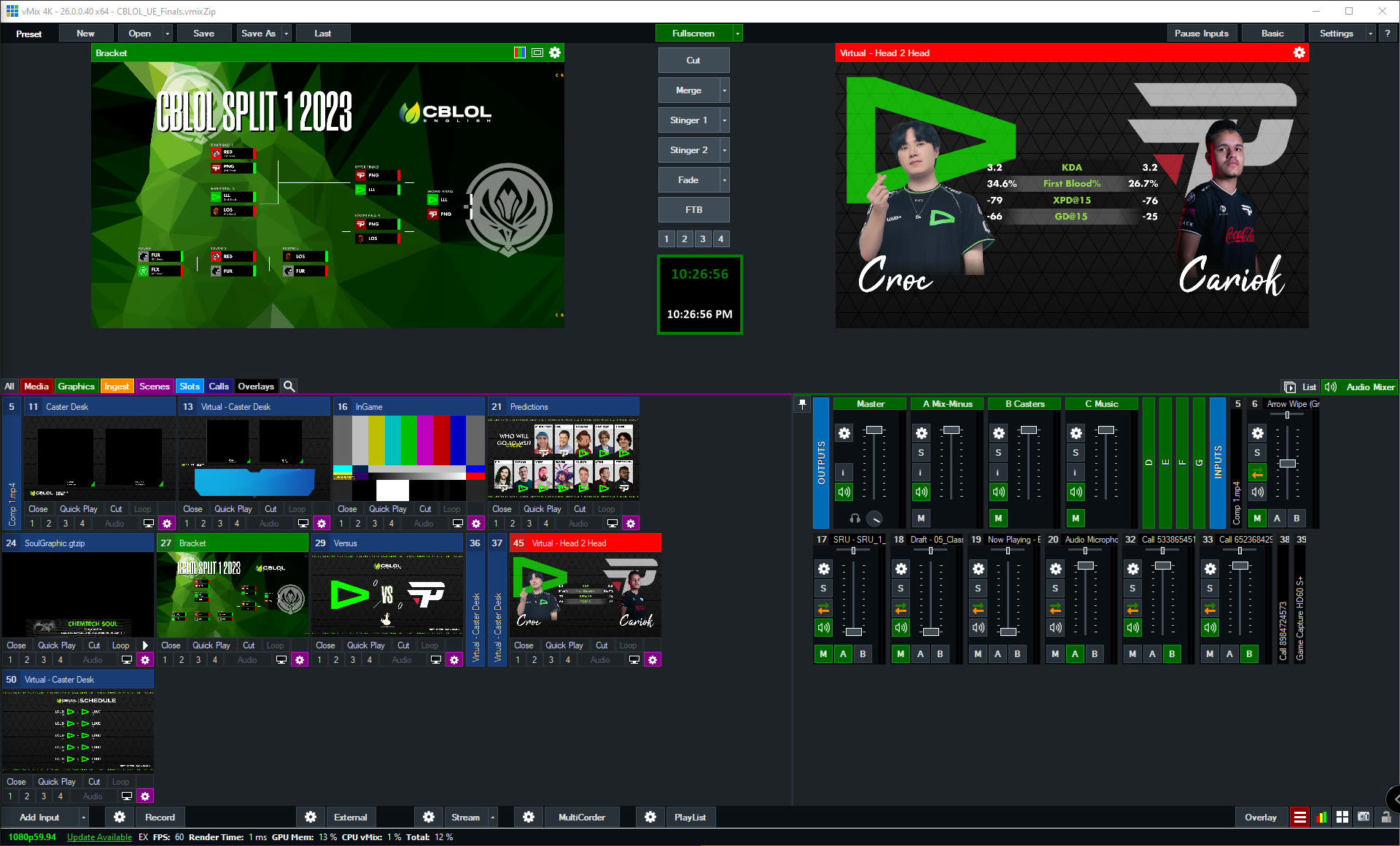The height and width of the screenshot is (846, 1400).
Task: Open Master audio settings gear
Action: pyautogui.click(x=844, y=433)
